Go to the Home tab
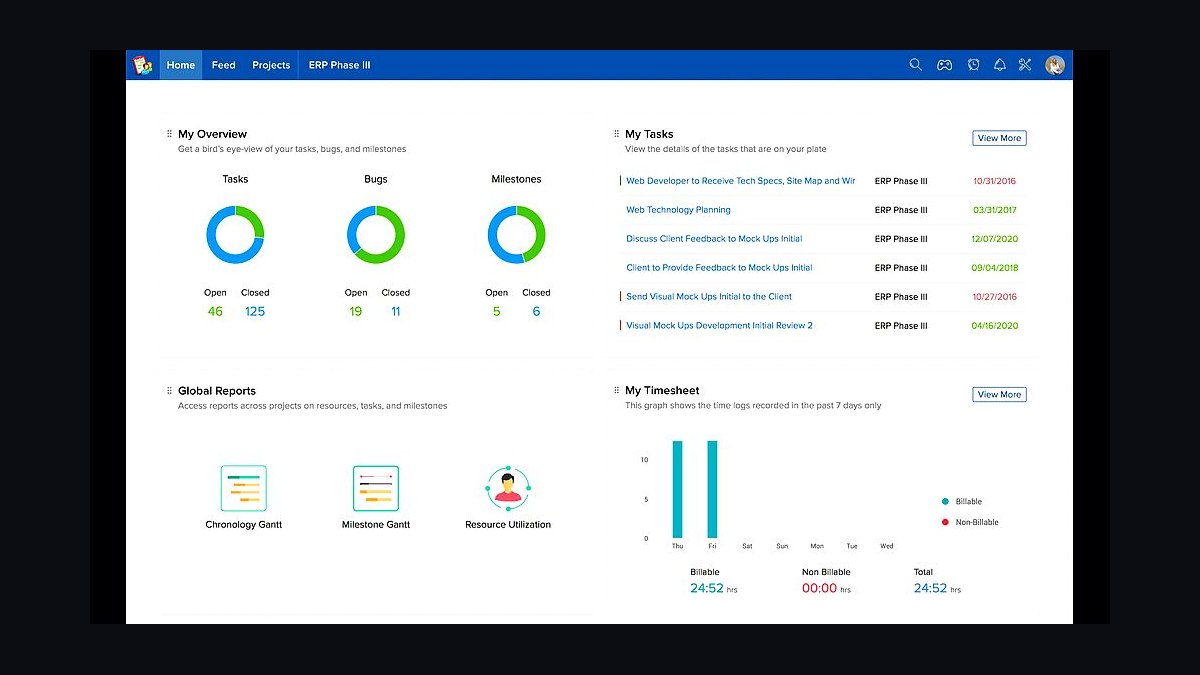 pos(181,65)
